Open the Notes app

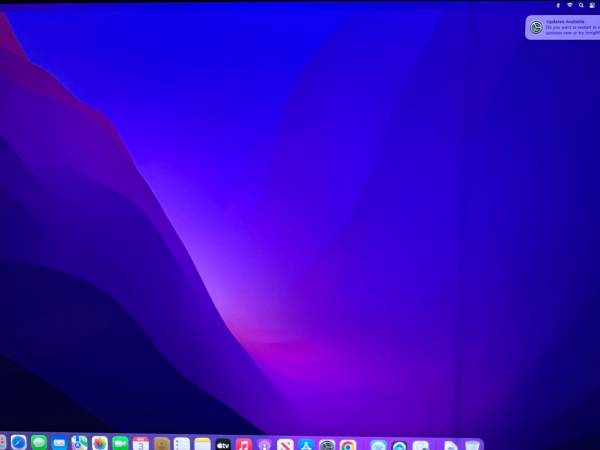(x=203, y=443)
